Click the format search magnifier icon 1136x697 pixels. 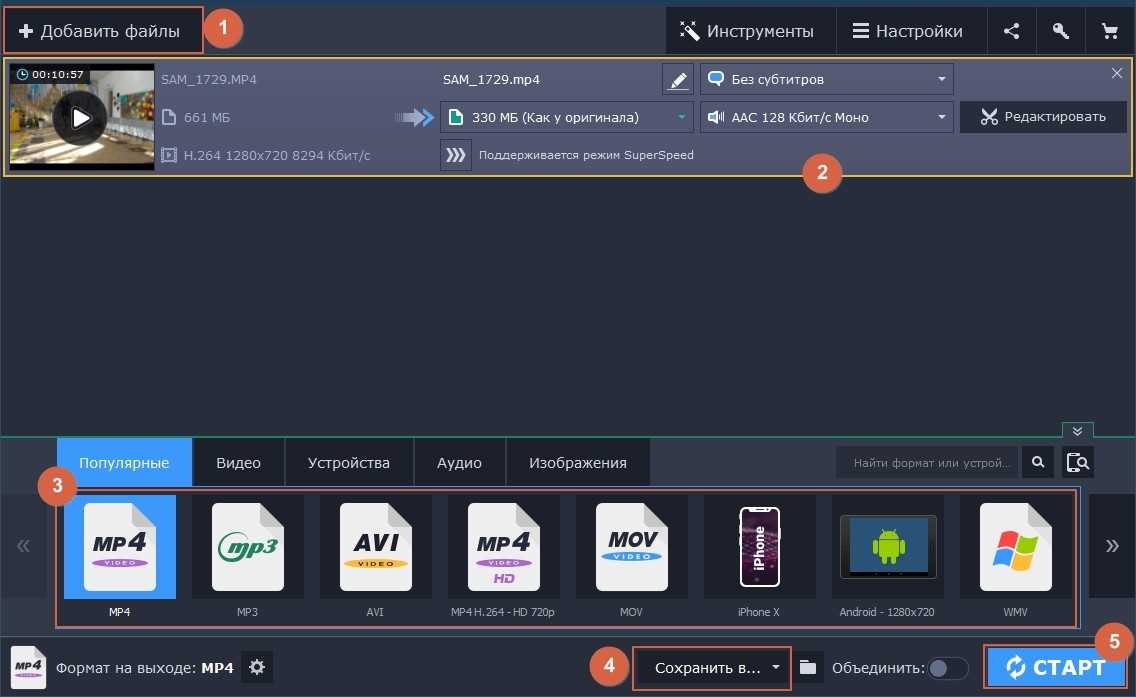pyautogui.click(x=1038, y=463)
